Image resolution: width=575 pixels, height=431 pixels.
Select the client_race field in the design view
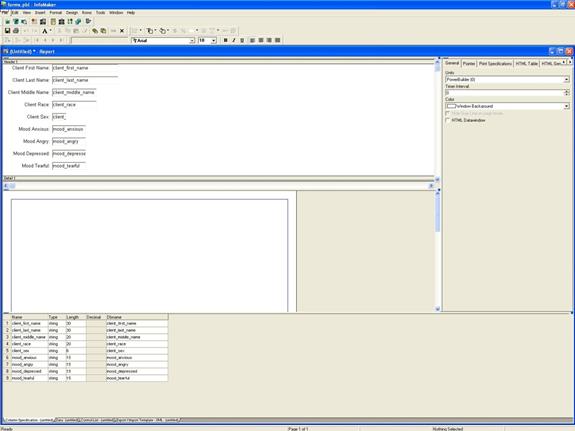[74, 105]
